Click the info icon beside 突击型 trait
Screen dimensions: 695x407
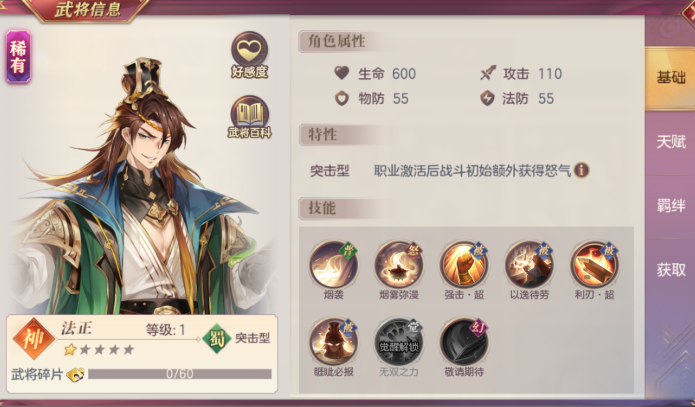pos(581,170)
